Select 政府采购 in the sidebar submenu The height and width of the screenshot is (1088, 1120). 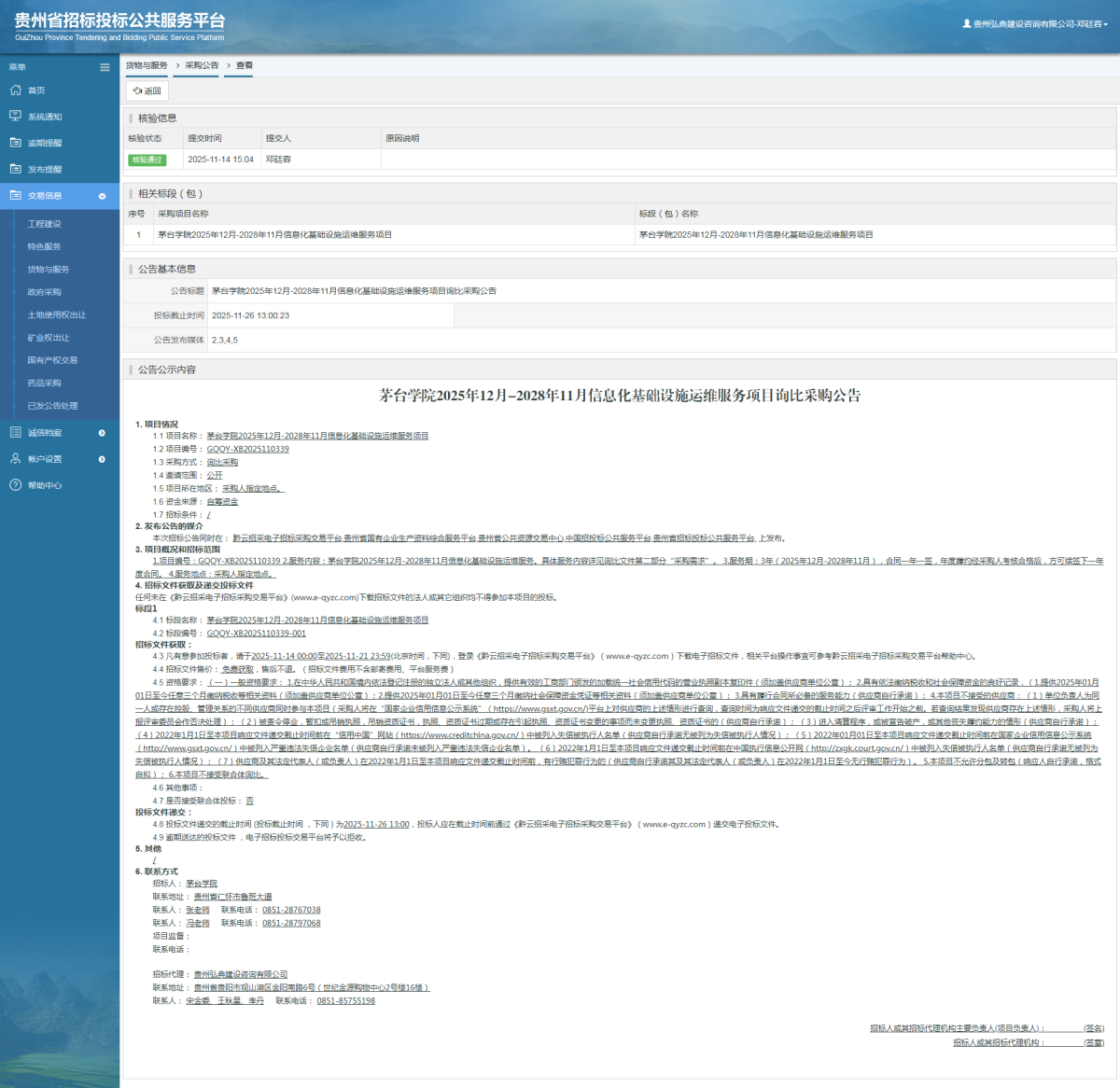[44, 292]
